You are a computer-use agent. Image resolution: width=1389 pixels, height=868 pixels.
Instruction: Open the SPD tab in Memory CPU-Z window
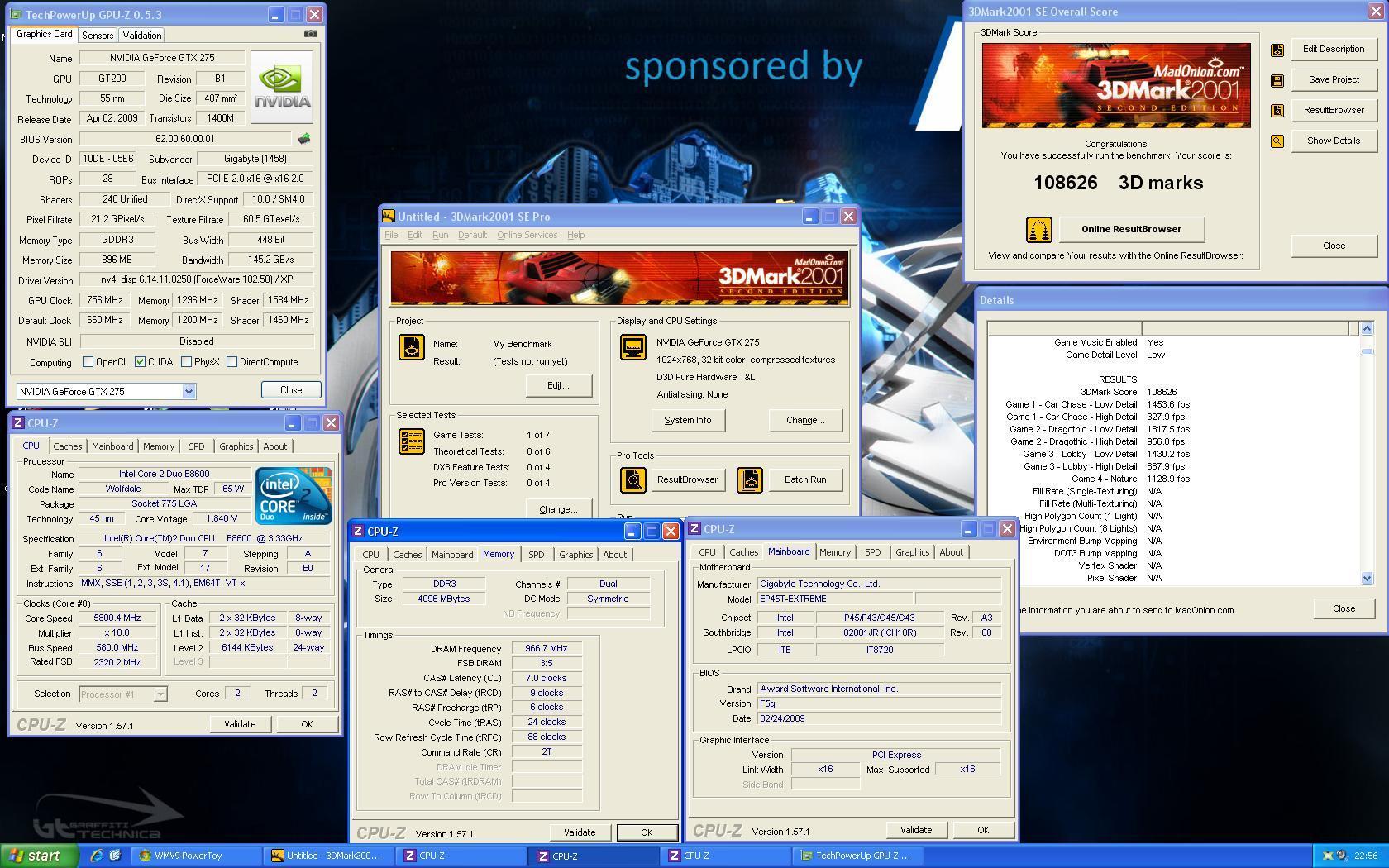[x=536, y=555]
